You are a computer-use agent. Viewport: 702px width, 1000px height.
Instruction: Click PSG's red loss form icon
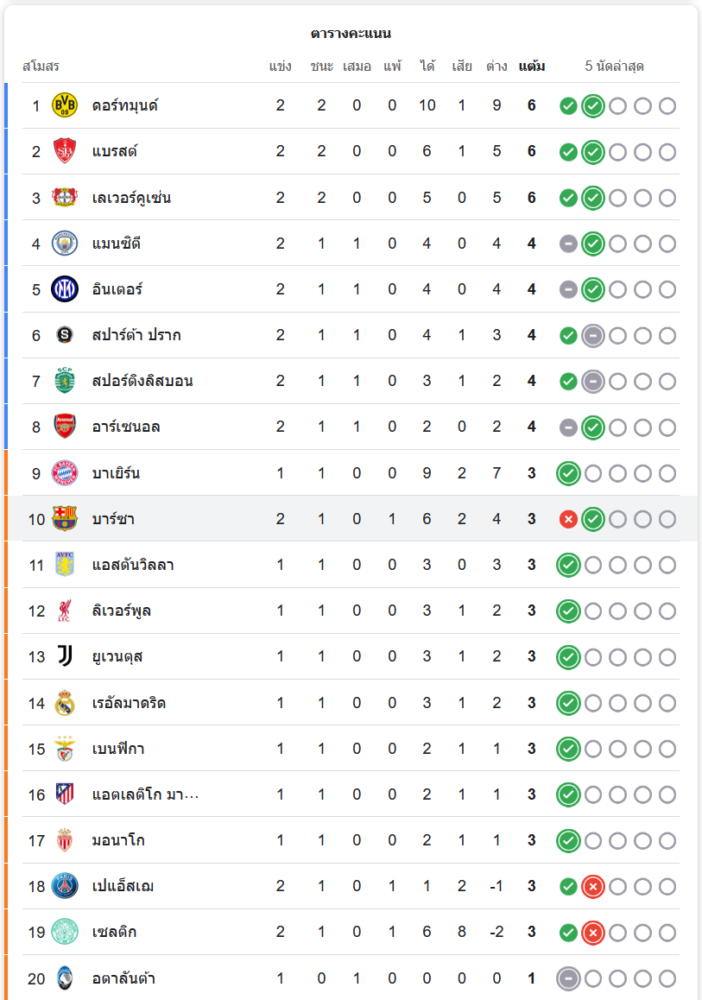[x=593, y=886]
